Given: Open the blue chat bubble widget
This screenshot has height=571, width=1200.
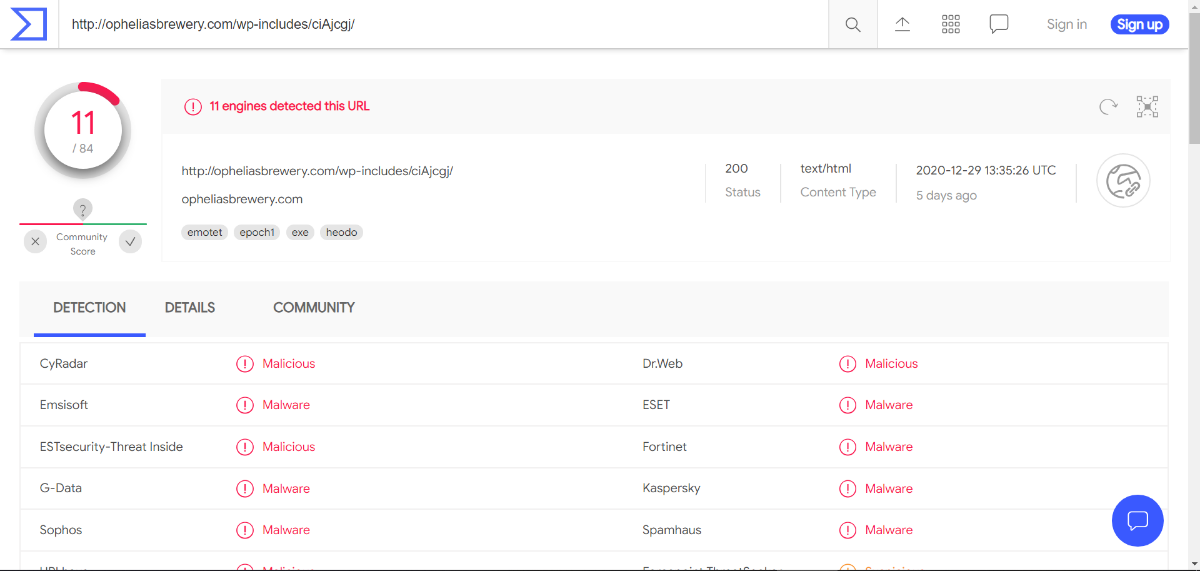Looking at the screenshot, I should pos(1137,520).
